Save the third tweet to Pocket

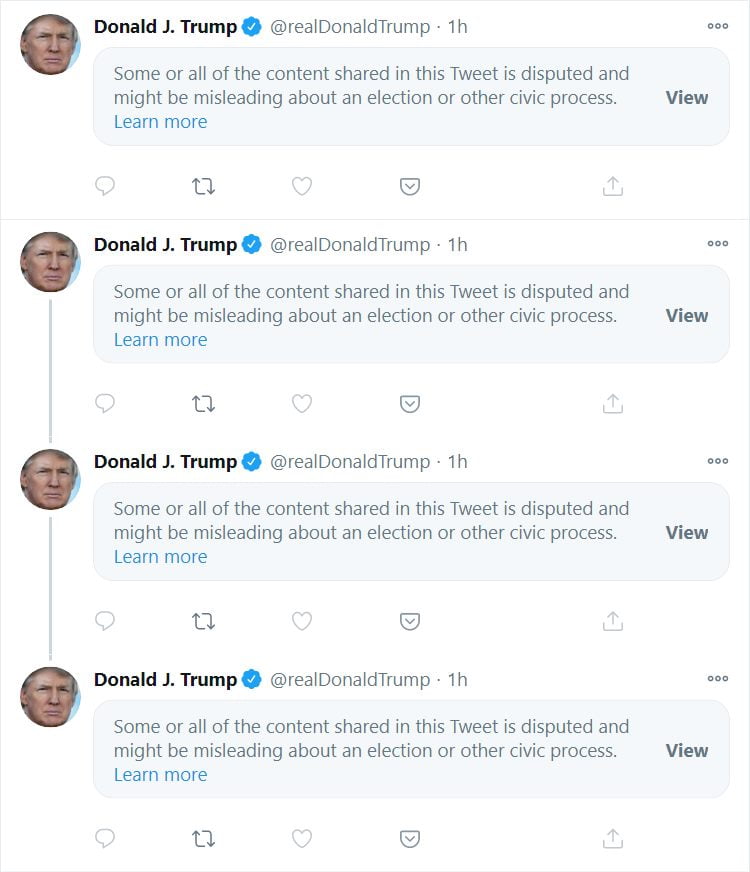click(x=409, y=621)
